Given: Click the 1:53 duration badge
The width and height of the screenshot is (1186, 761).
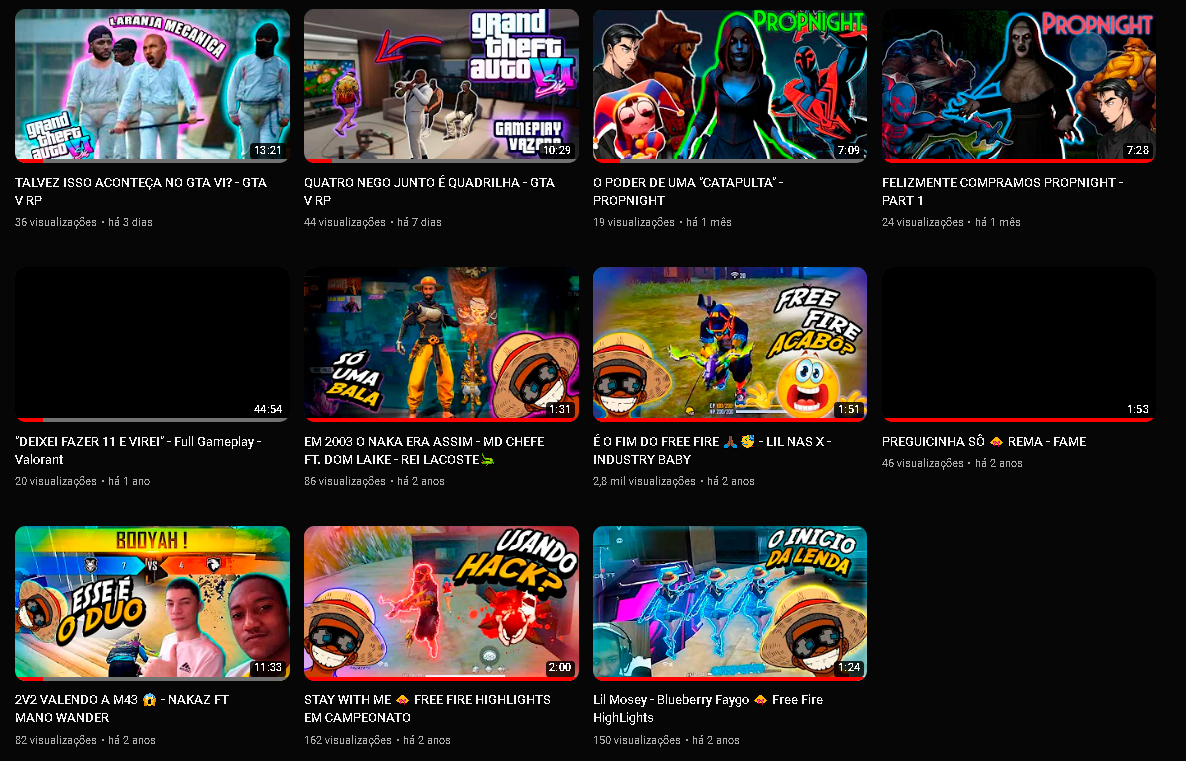Looking at the screenshot, I should tap(1138, 408).
